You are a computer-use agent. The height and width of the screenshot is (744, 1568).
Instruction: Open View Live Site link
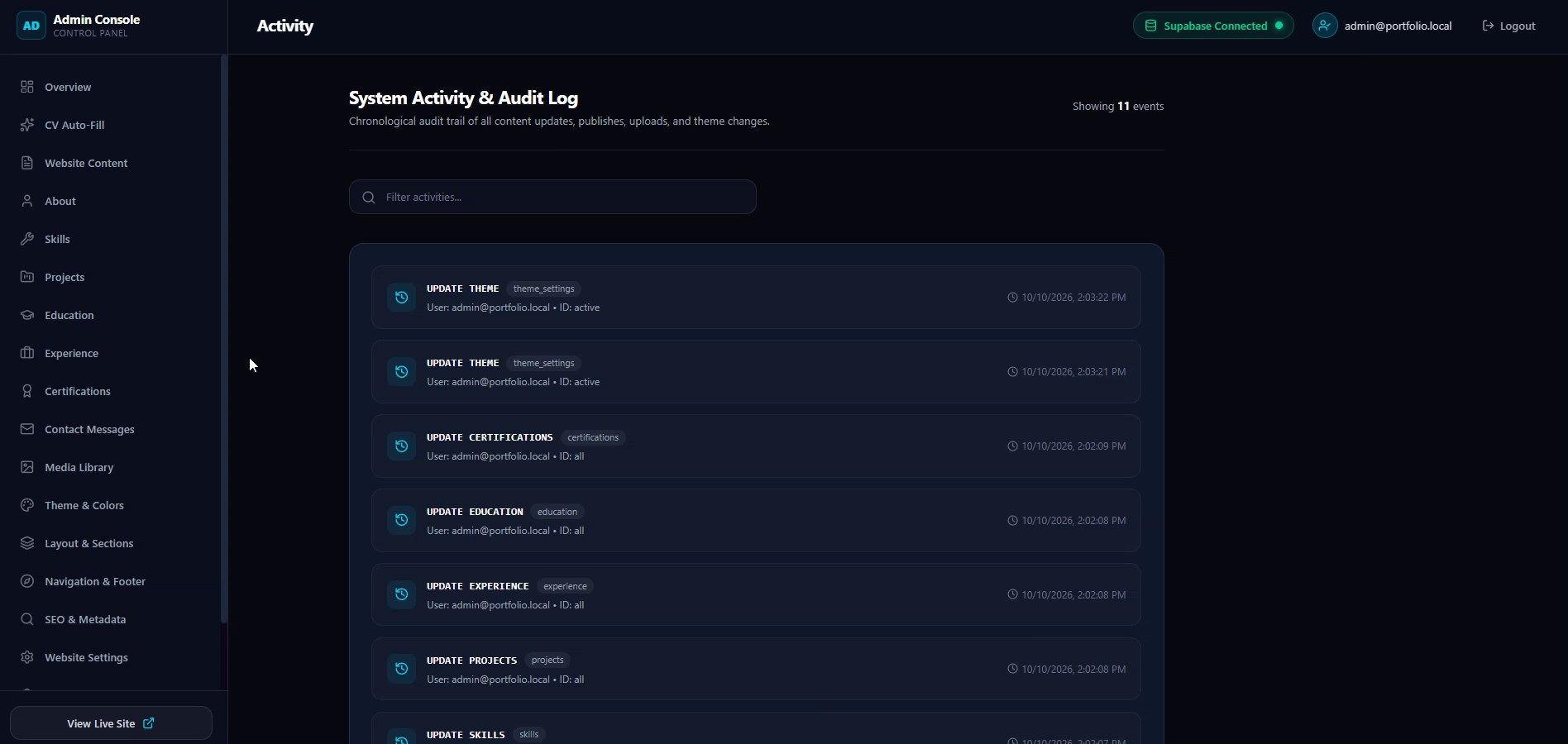tap(111, 723)
